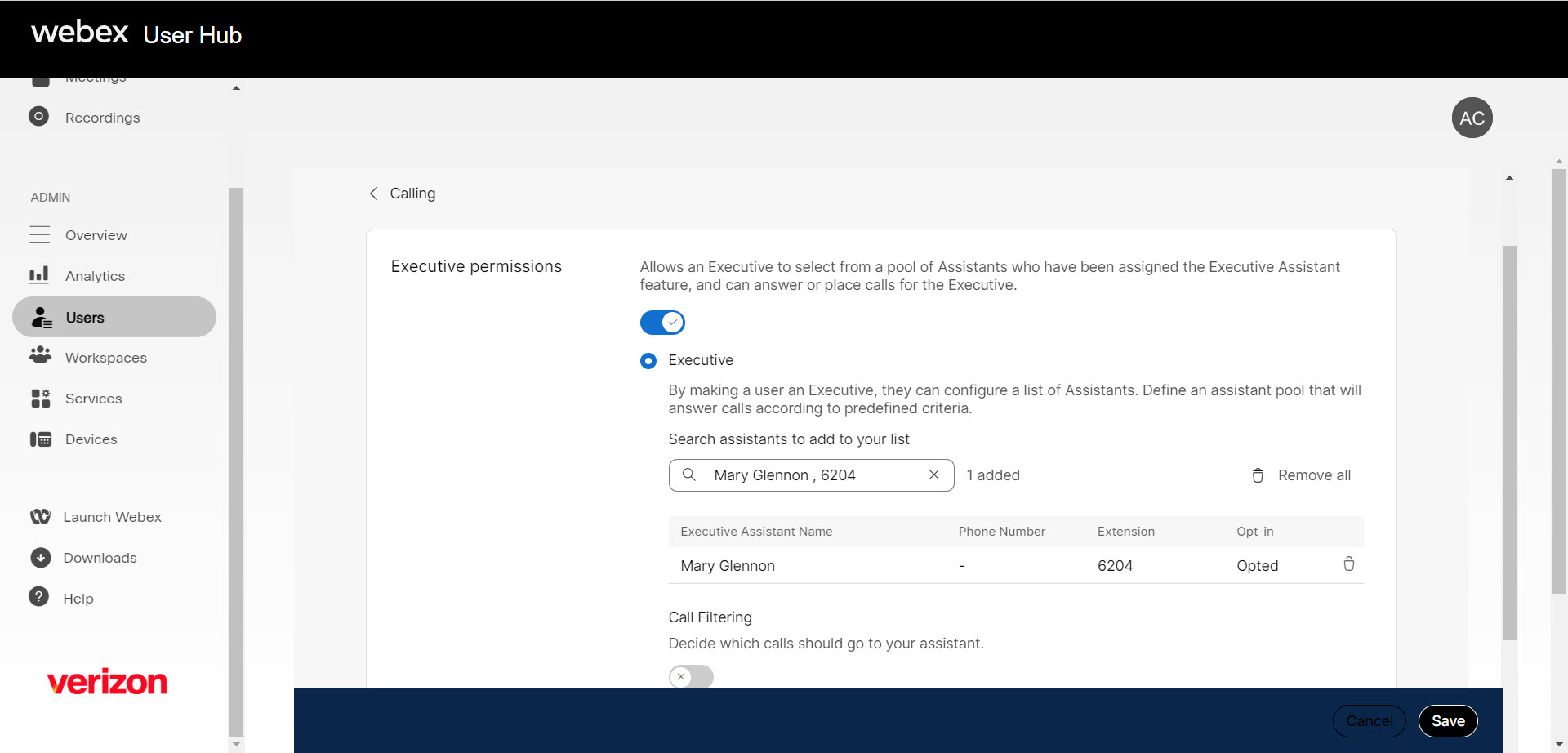
Task: Open Analytics in the sidebar
Action: click(95, 276)
